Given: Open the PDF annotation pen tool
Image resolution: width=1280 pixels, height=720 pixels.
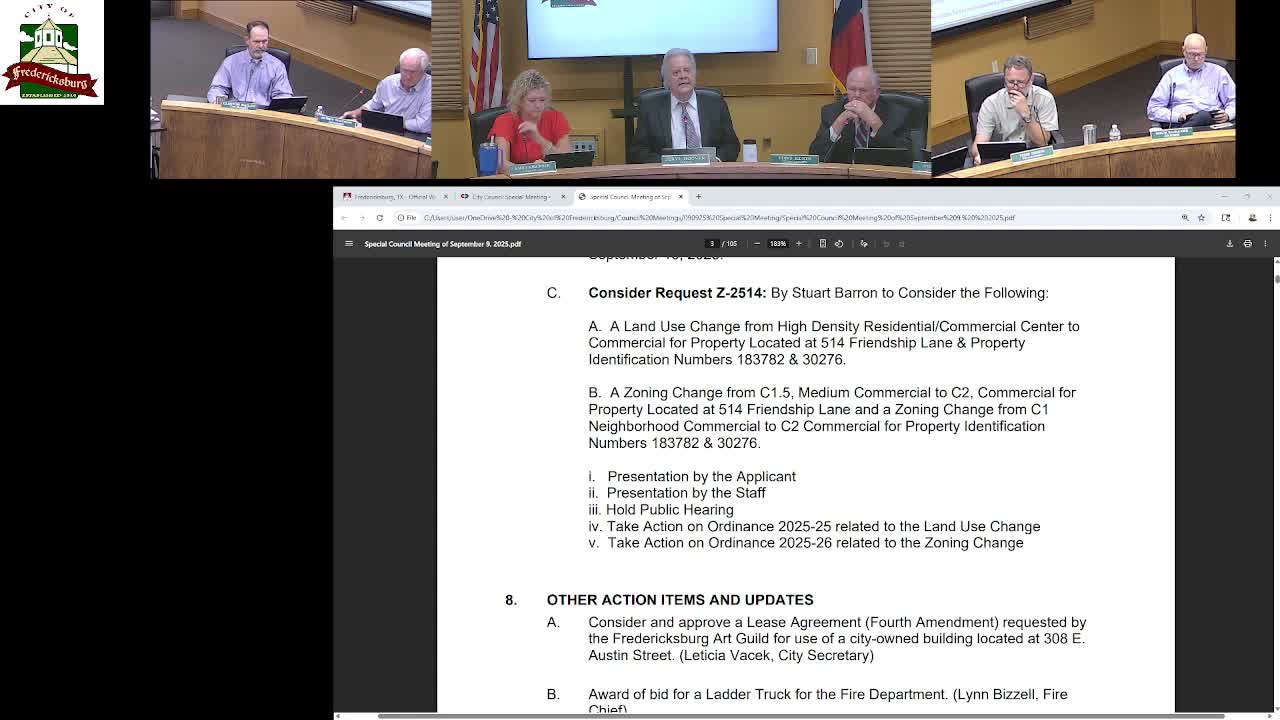Looking at the screenshot, I should [864, 243].
